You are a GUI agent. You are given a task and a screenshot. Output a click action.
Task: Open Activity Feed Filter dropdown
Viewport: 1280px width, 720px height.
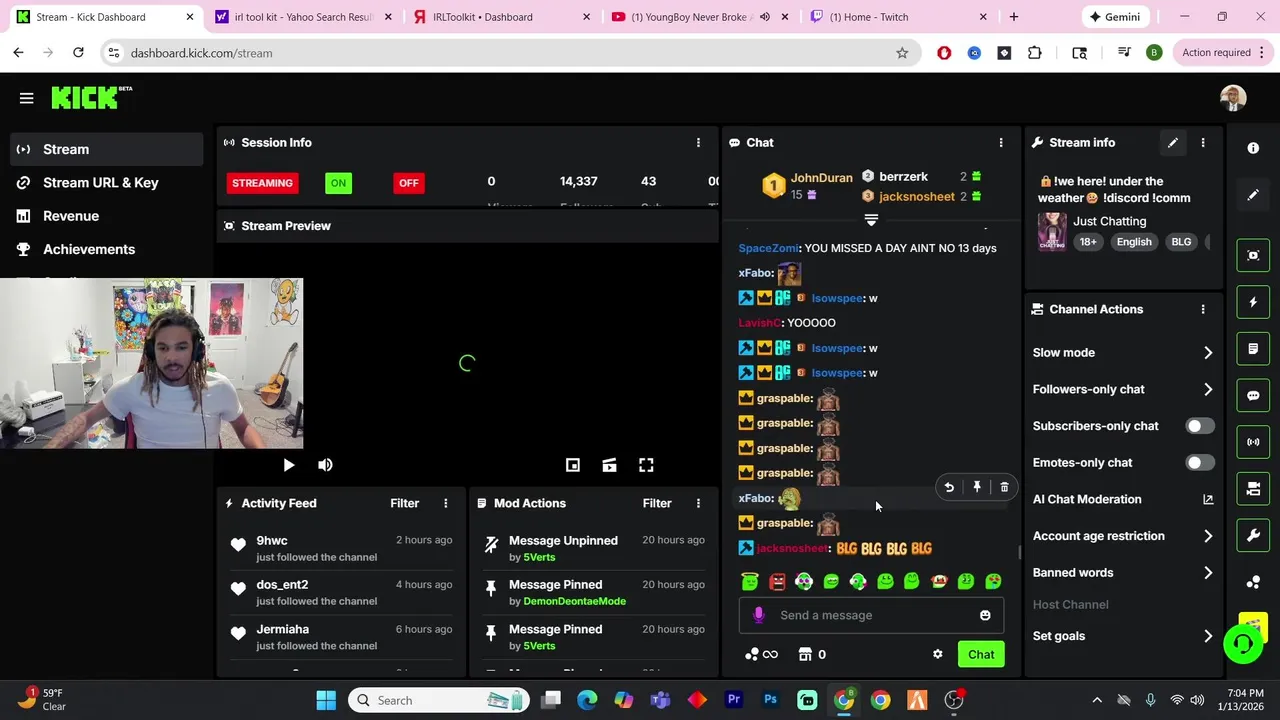point(404,503)
